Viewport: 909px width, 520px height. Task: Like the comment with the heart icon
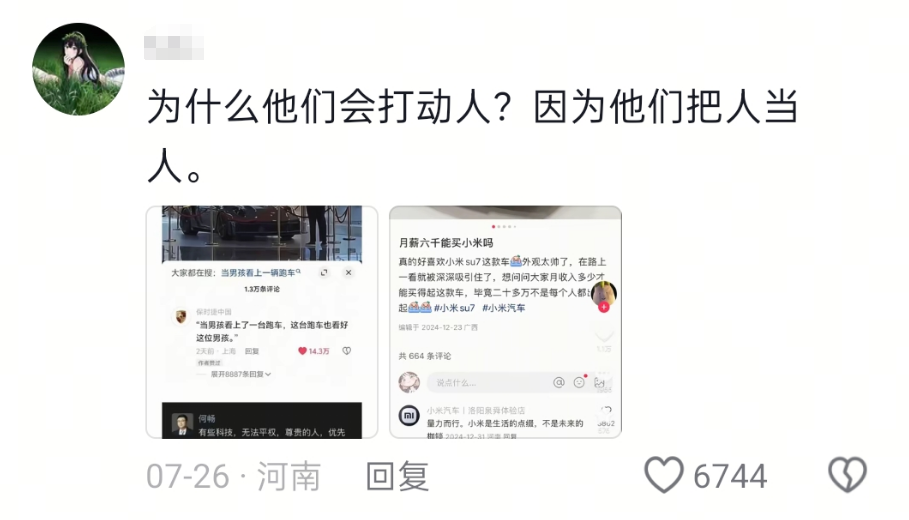pyautogui.click(x=663, y=475)
